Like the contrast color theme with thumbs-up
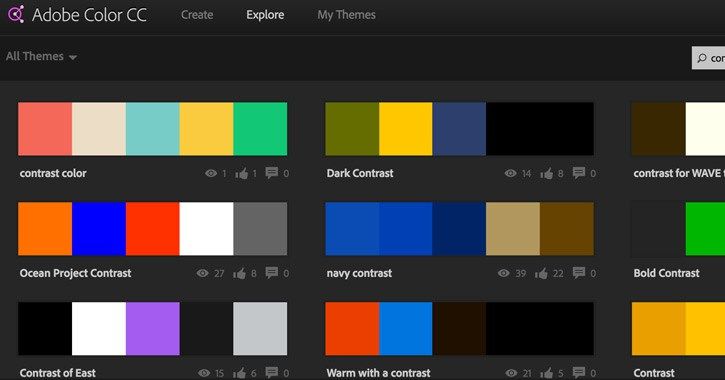The width and height of the screenshot is (725, 380). [x=241, y=173]
